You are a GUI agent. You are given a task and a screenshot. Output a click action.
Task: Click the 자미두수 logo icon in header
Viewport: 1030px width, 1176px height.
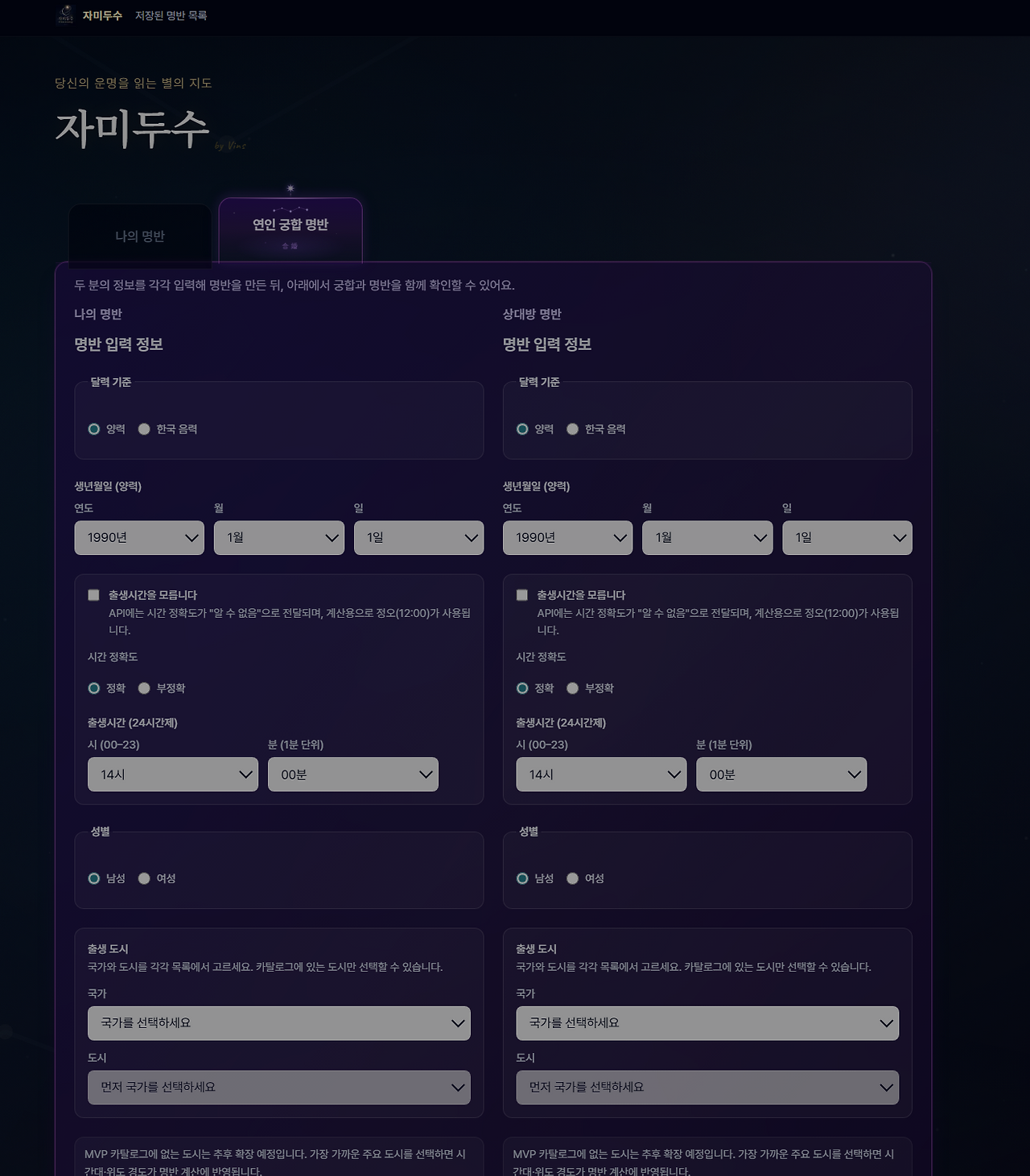coord(66,15)
